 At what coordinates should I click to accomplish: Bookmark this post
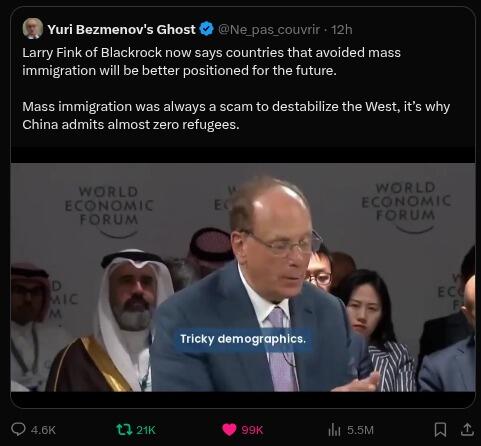tap(440, 430)
